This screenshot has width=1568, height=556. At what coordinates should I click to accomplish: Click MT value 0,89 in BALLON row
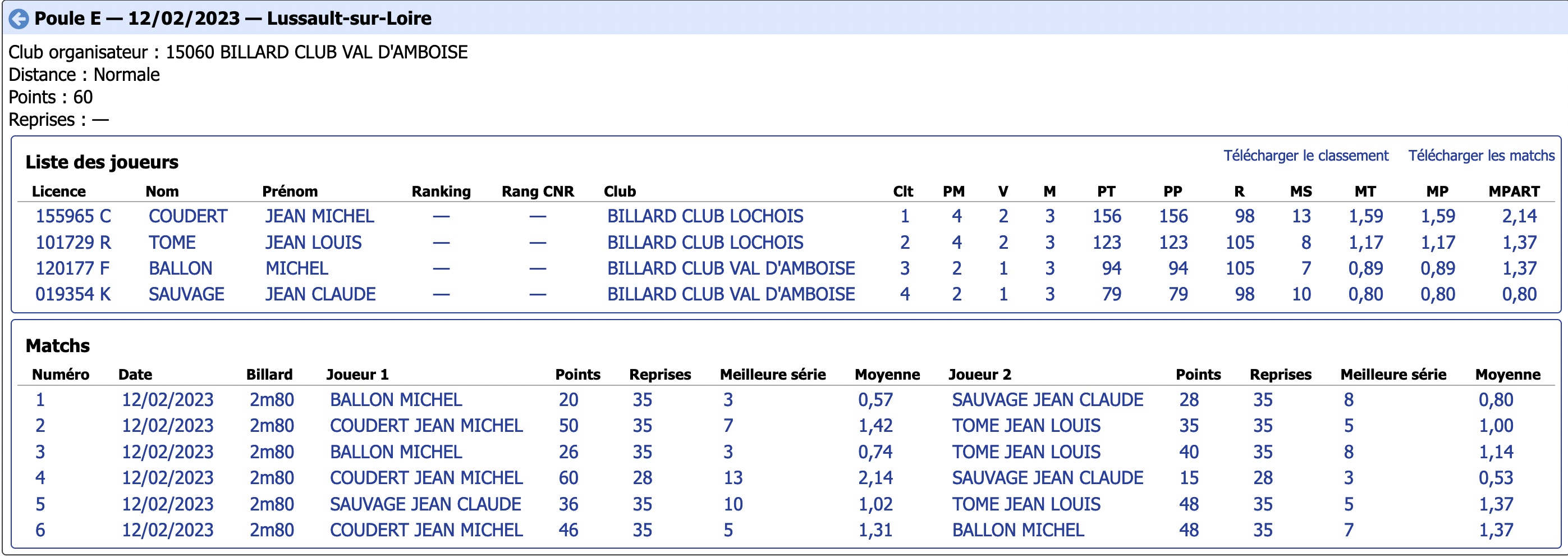click(x=1365, y=268)
